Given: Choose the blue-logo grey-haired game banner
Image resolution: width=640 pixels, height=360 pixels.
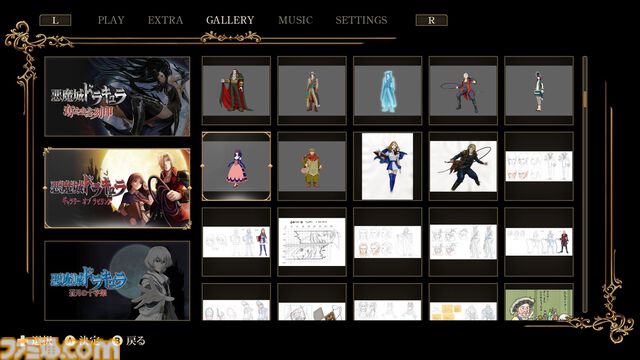Looking at the screenshot, I should point(117,280).
